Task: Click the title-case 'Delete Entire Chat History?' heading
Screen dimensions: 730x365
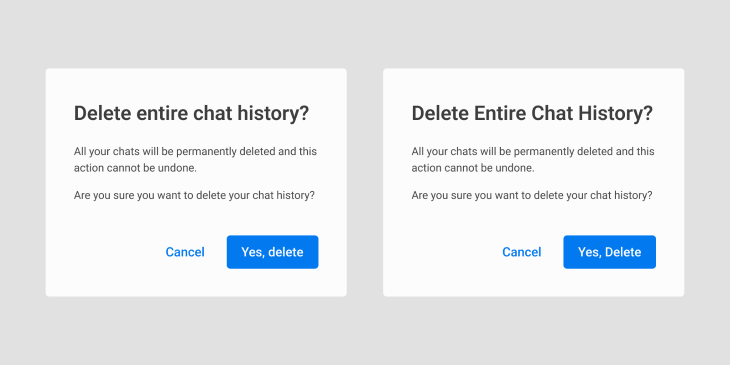Action: pyautogui.click(x=532, y=114)
